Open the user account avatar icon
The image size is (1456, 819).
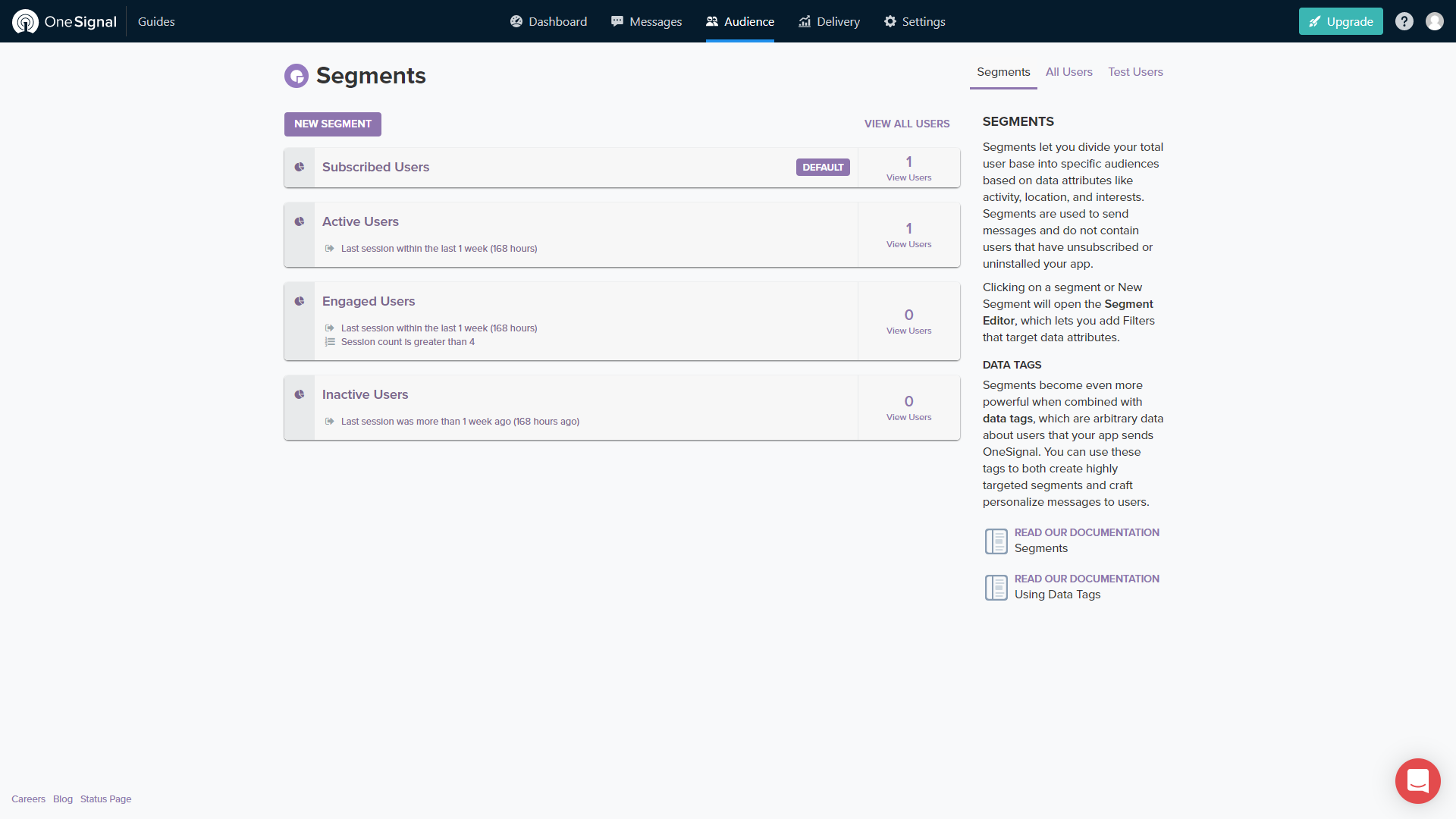1434,21
